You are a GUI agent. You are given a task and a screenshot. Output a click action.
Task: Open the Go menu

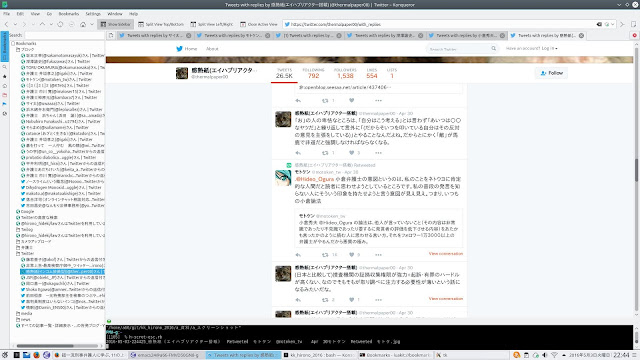[49, 13]
